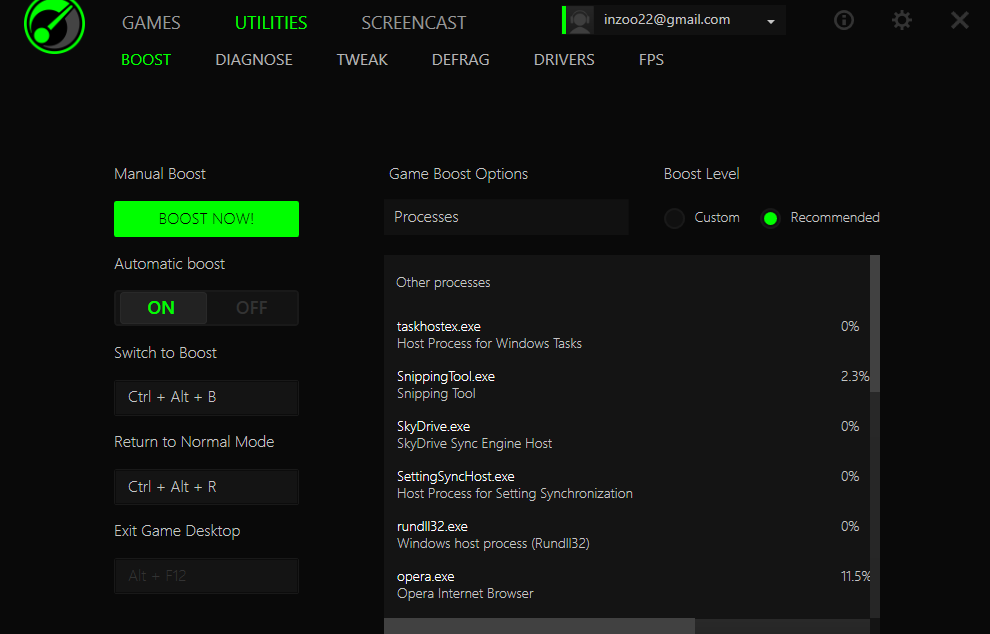Click the process list vertical scrollbar thumb
This screenshot has height=634, width=990.
click(x=874, y=323)
